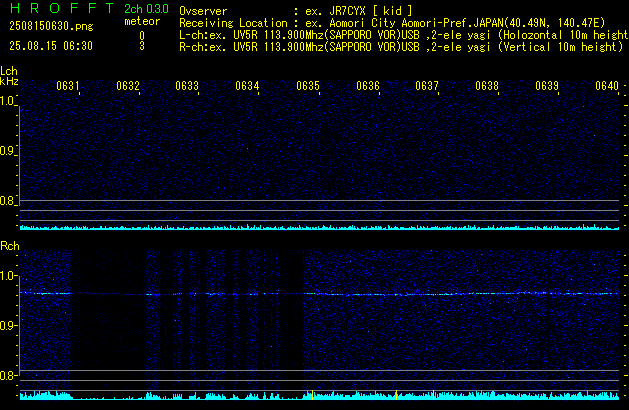Screen dimensions: 629x410
Task: Click the Lch 0.9 frequency axis label
Action: click(7, 151)
